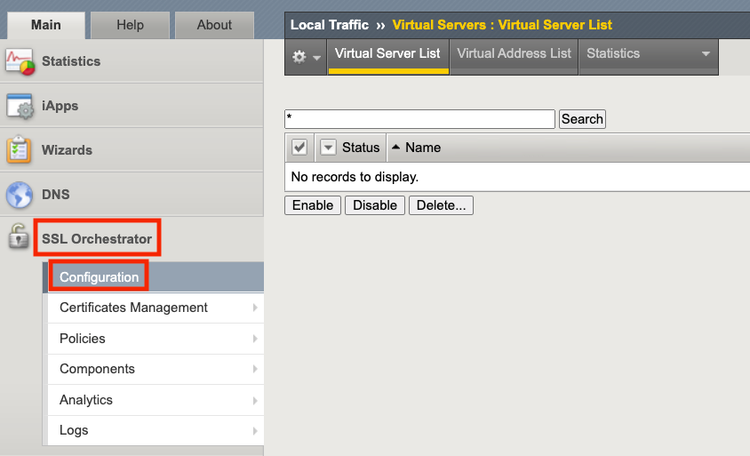Click the Delete... button

click(441, 205)
